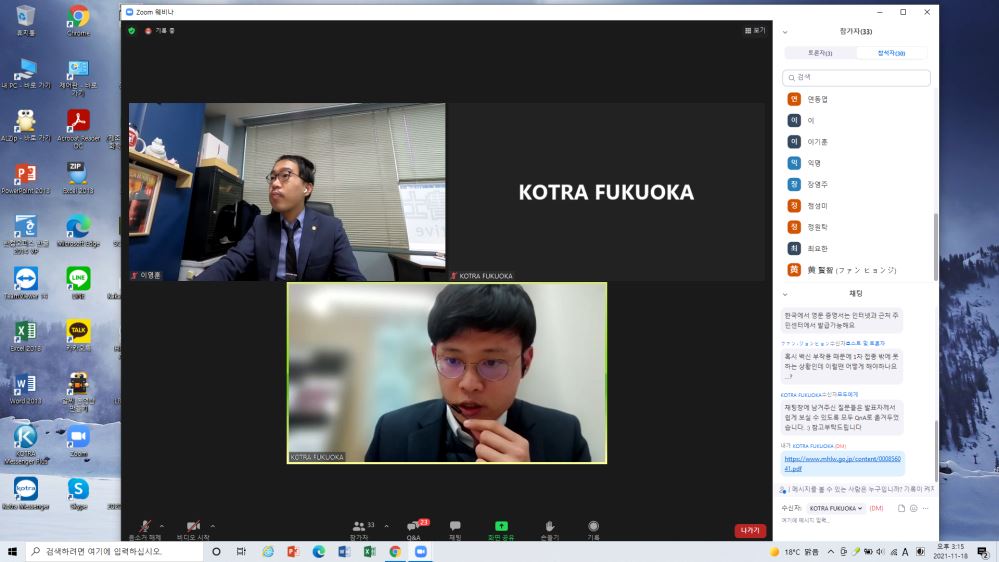Viewport: 999px width, 562px height.
Task: Select attendee 익명 in list
Action: coord(856,163)
